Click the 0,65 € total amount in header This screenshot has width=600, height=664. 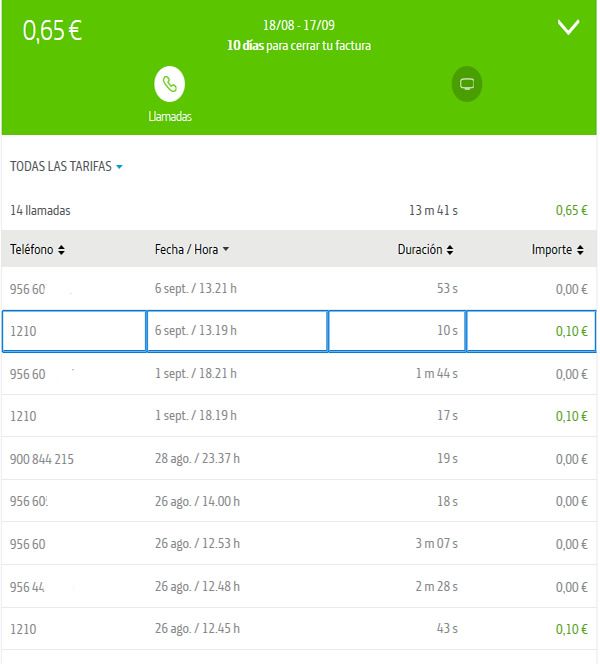[52, 30]
